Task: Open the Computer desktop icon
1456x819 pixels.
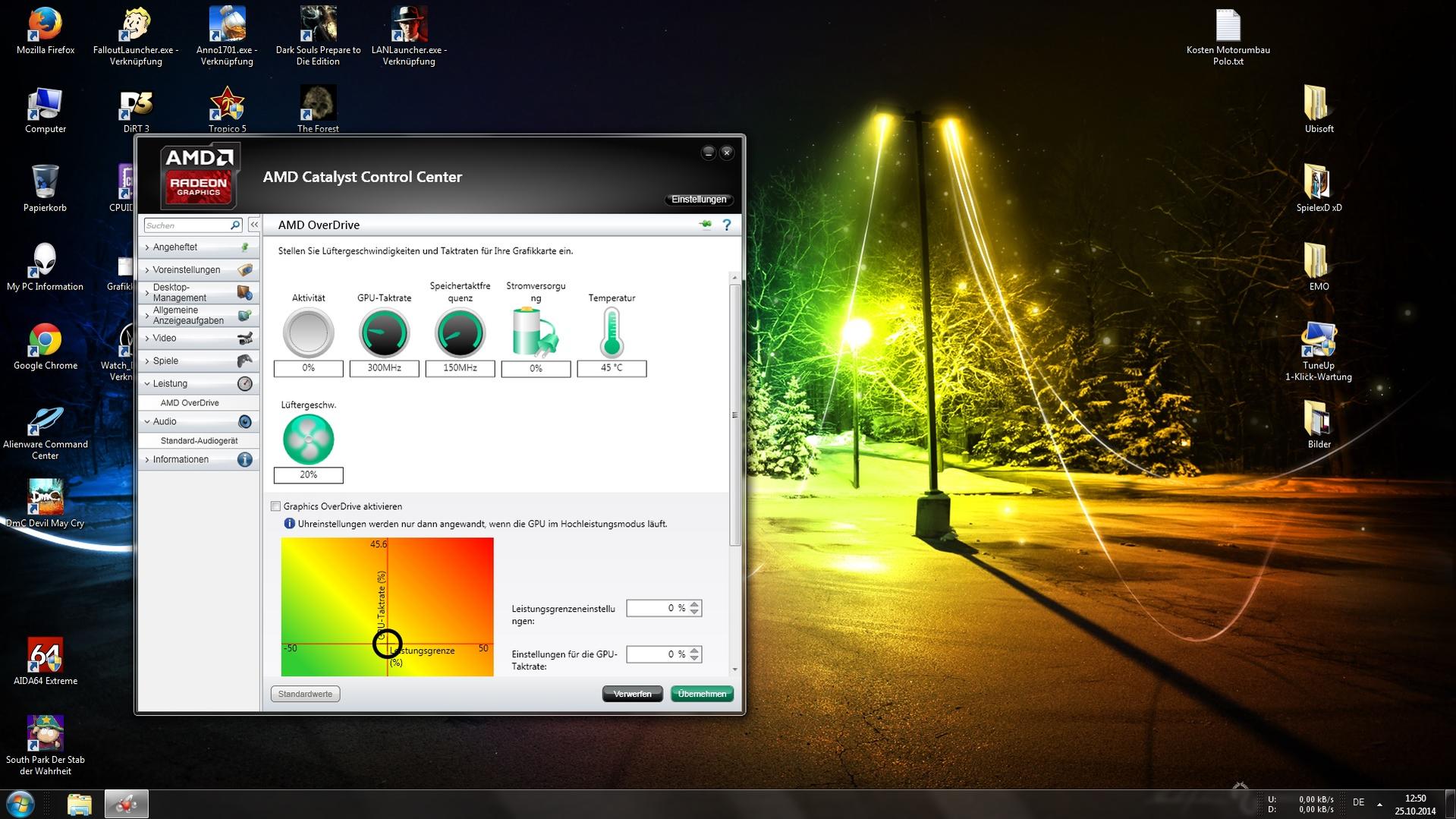Action: coord(45,110)
